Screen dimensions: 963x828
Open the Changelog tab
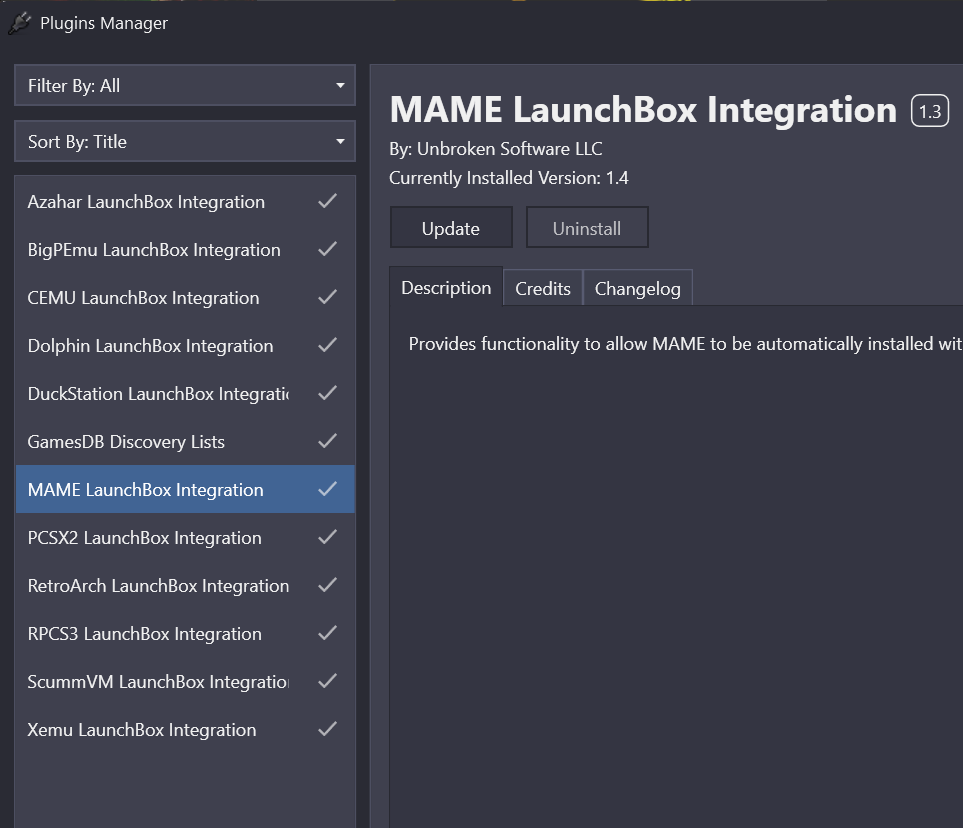point(637,289)
